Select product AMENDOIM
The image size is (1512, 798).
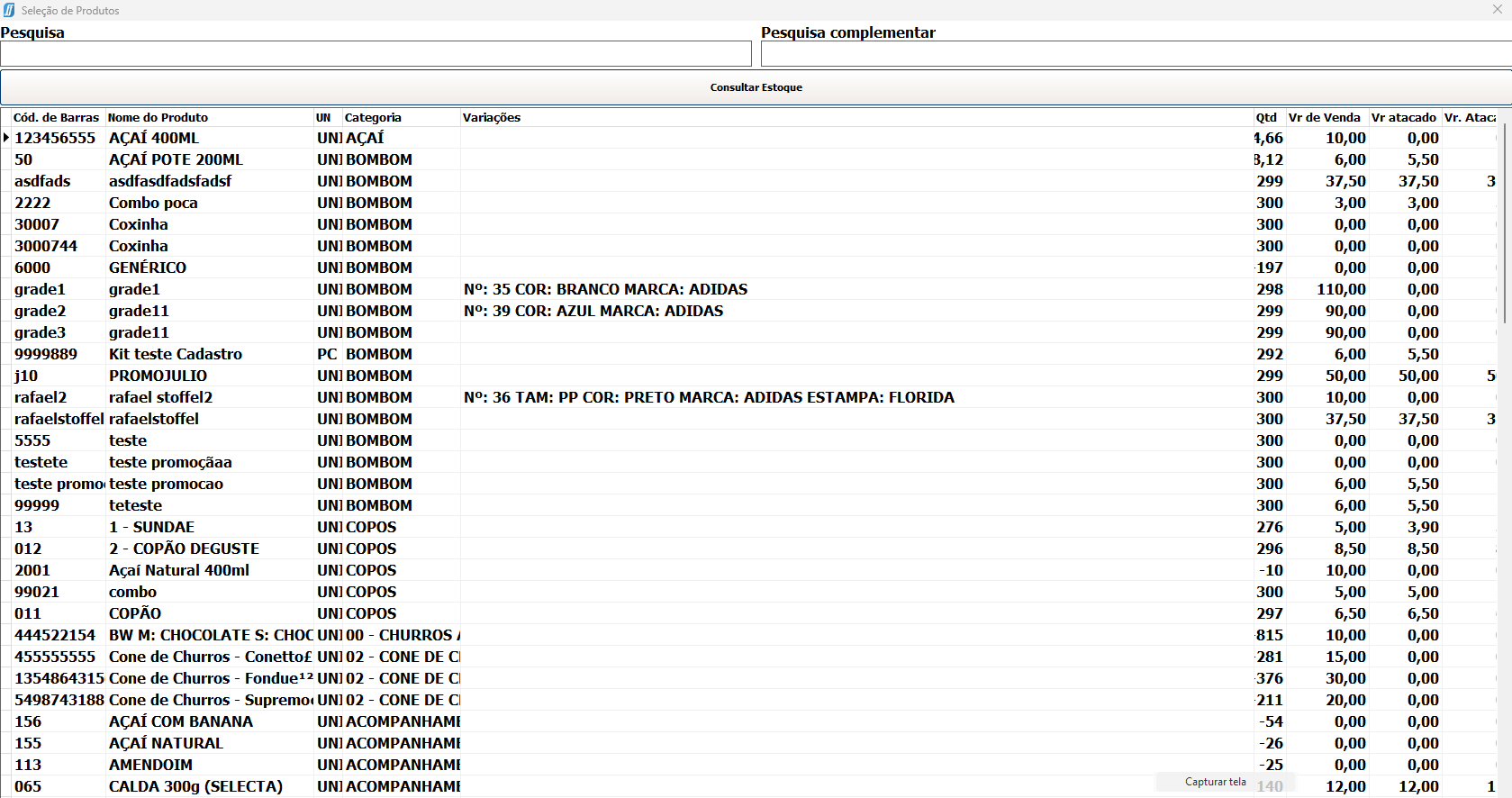tap(150, 765)
